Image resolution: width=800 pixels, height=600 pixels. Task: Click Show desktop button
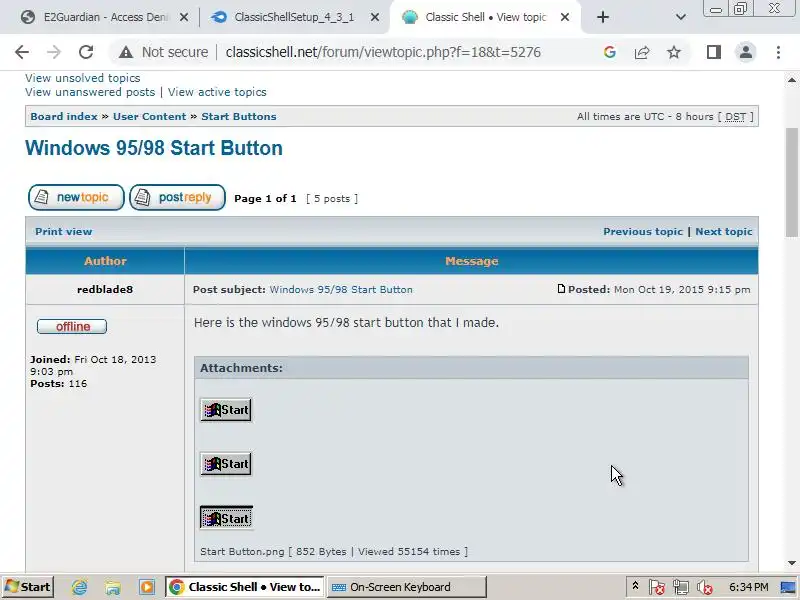coord(790,587)
